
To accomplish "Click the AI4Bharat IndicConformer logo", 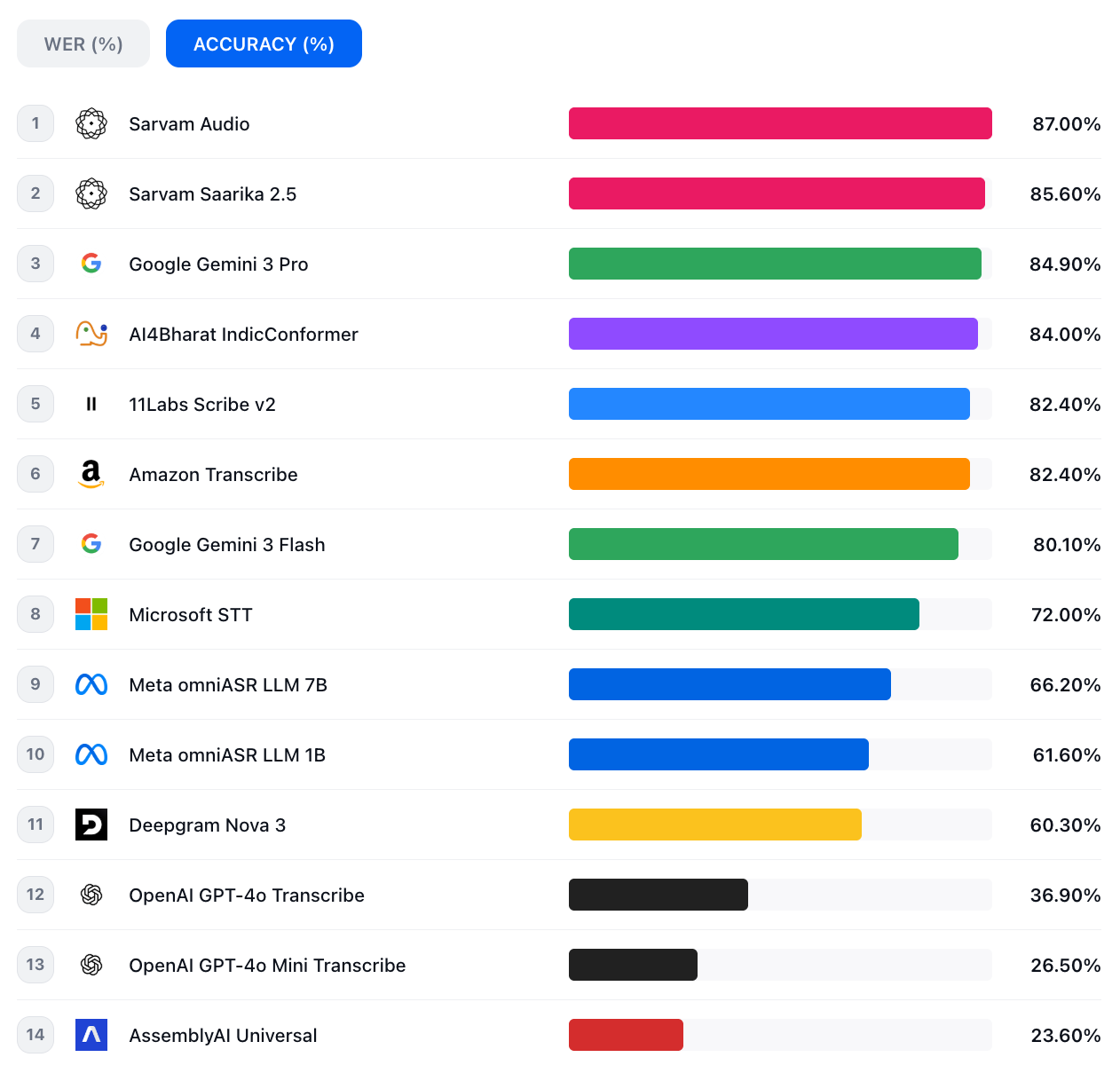I will pyautogui.click(x=91, y=334).
